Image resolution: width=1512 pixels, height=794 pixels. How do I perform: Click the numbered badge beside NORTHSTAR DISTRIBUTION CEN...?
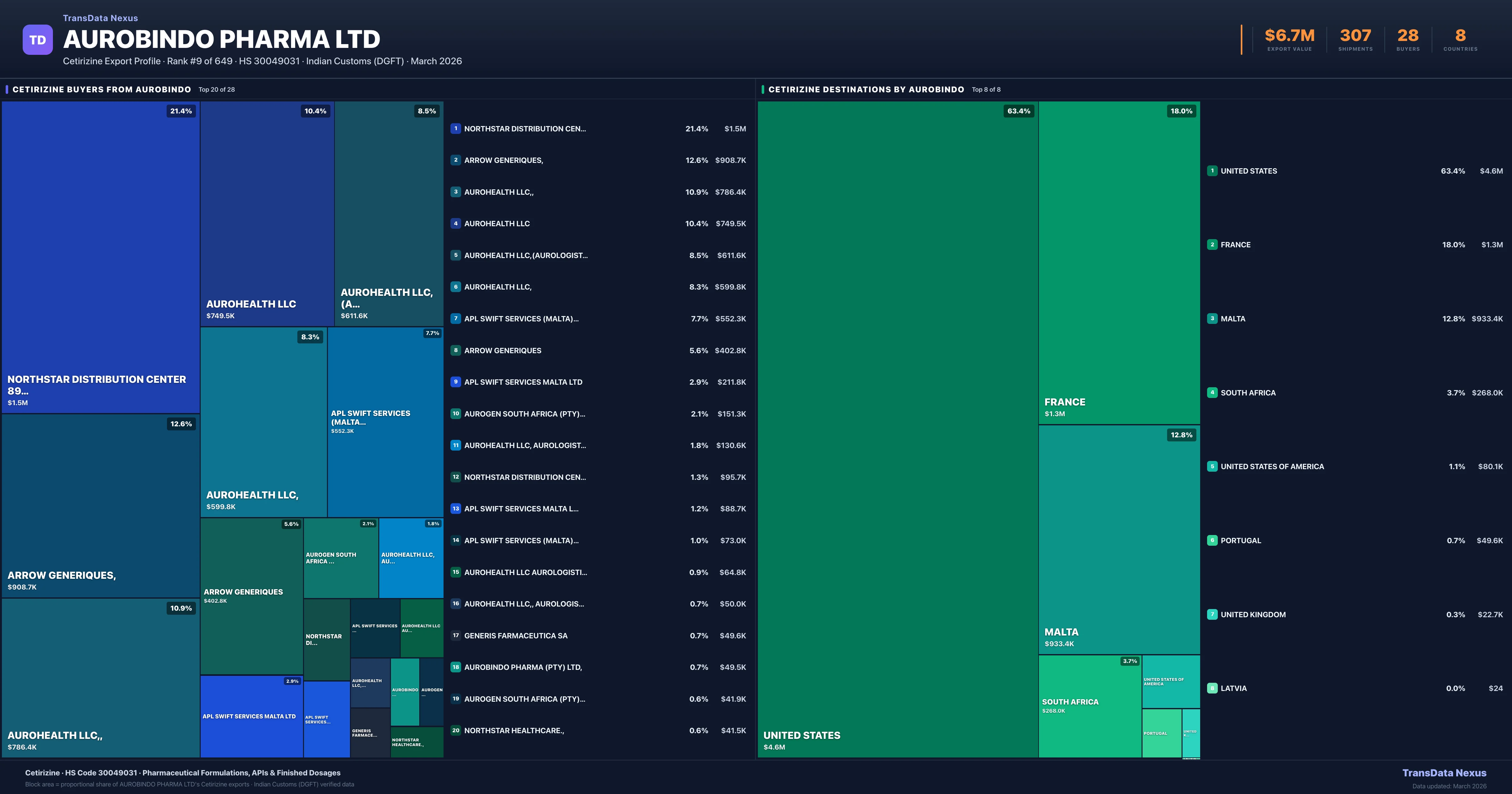click(x=455, y=129)
